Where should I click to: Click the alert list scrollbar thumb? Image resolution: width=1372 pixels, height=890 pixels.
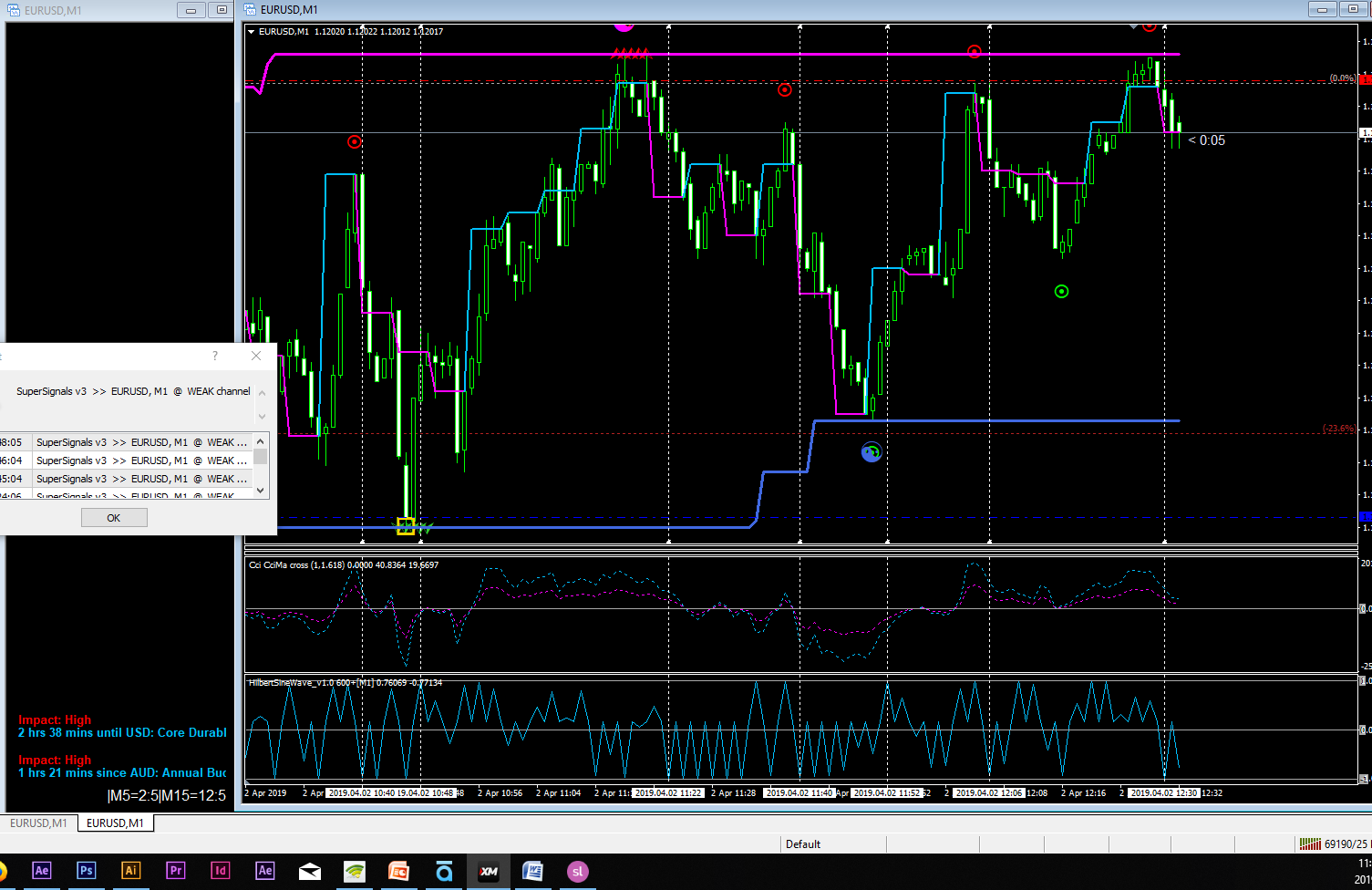261,456
